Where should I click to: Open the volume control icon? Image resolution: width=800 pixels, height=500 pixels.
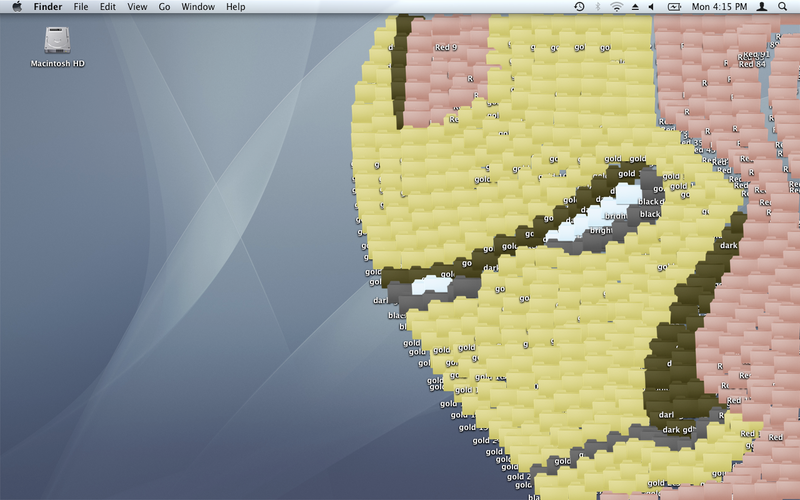pyautogui.click(x=652, y=7)
